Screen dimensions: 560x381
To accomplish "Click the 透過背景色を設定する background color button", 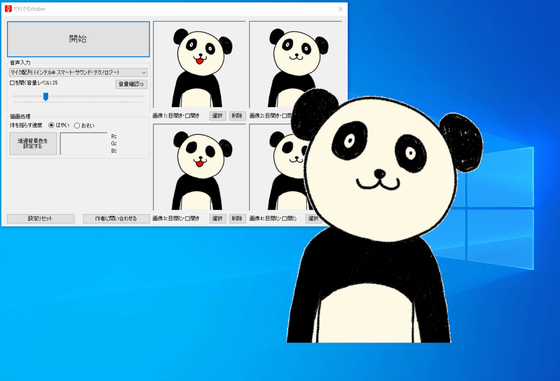I will point(33,144).
